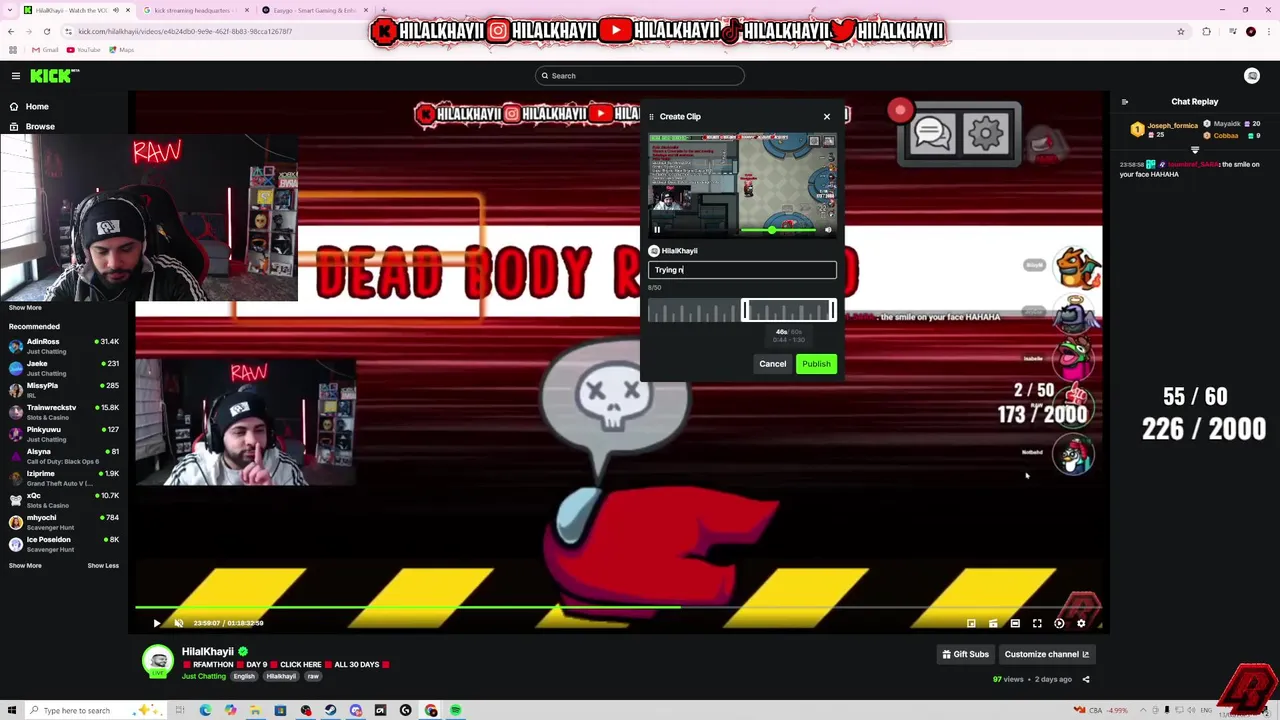Open xQc recommended channel
1280x720 pixels.
64,500
